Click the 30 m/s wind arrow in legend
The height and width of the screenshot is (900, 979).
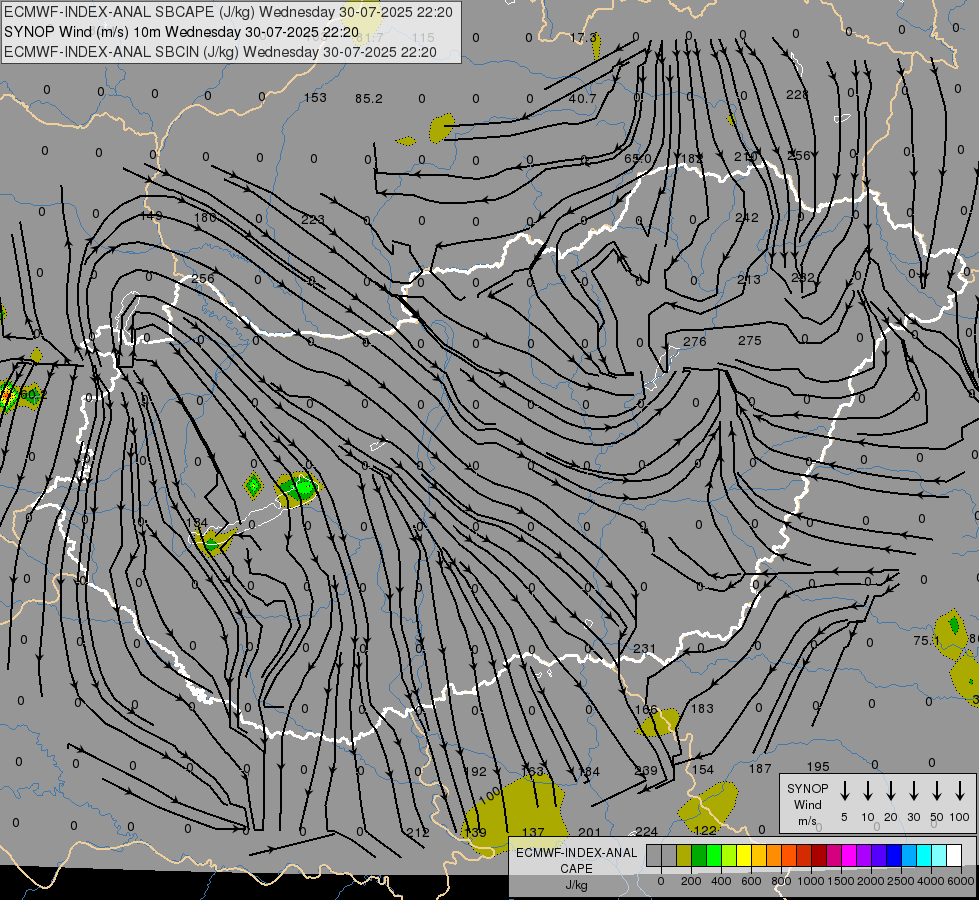(913, 791)
